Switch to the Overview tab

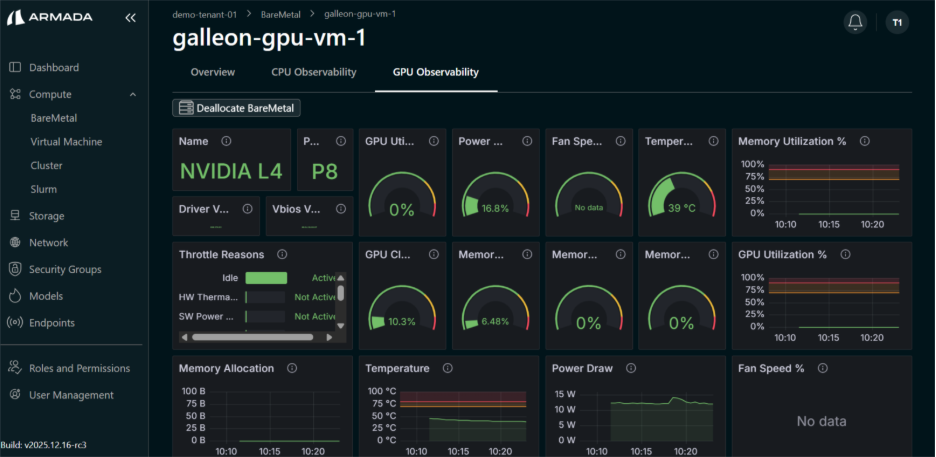point(213,72)
